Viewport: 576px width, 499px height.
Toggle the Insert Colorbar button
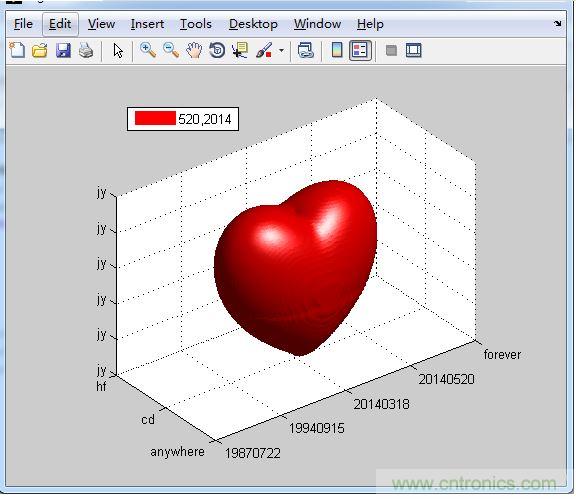coord(337,50)
